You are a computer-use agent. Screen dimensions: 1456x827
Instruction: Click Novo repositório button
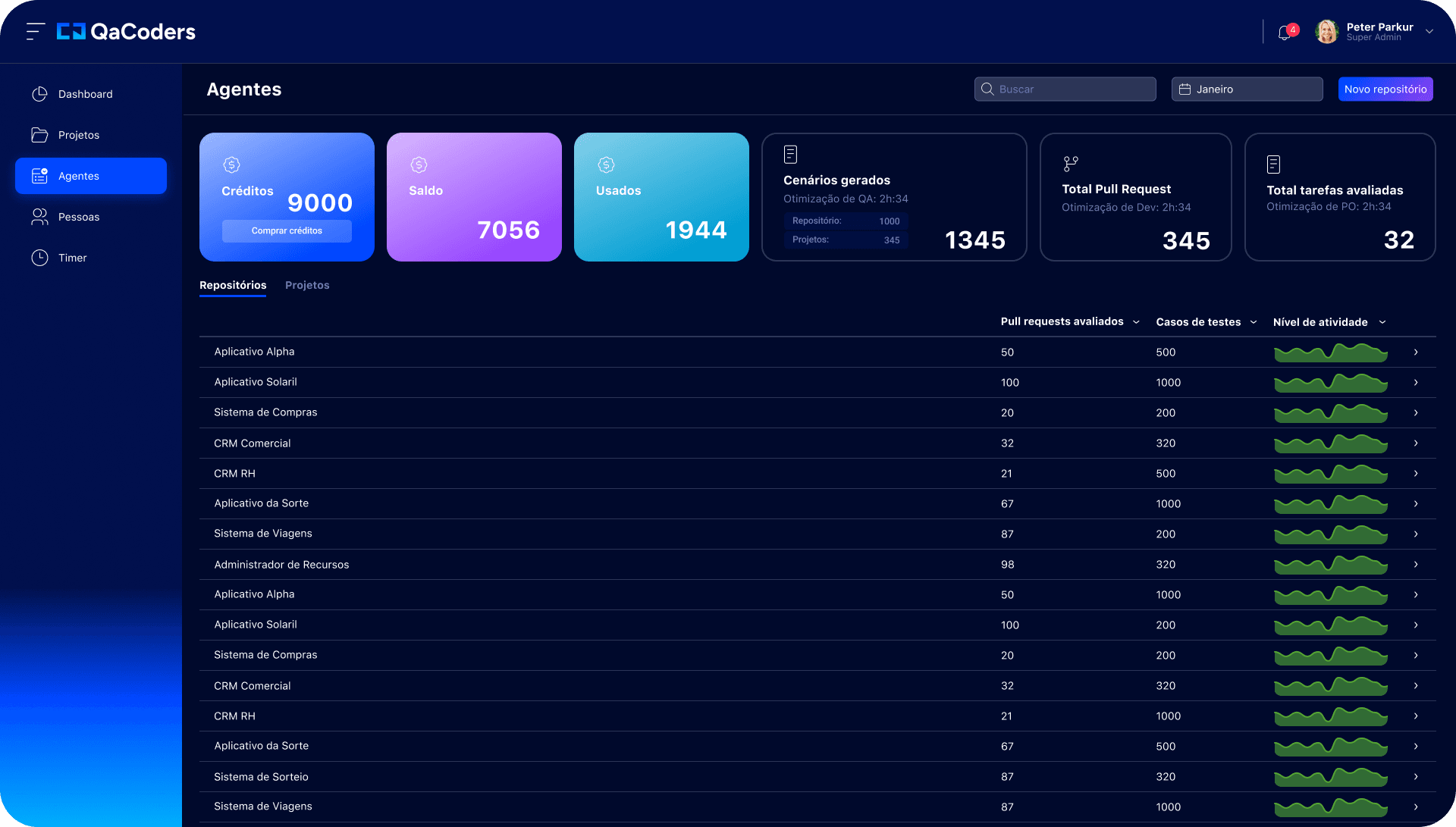coord(1385,89)
